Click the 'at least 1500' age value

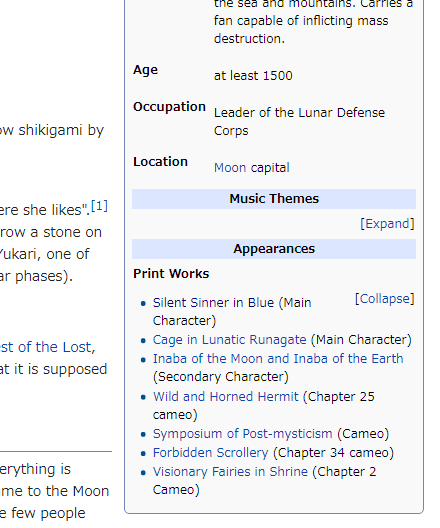click(x=253, y=76)
